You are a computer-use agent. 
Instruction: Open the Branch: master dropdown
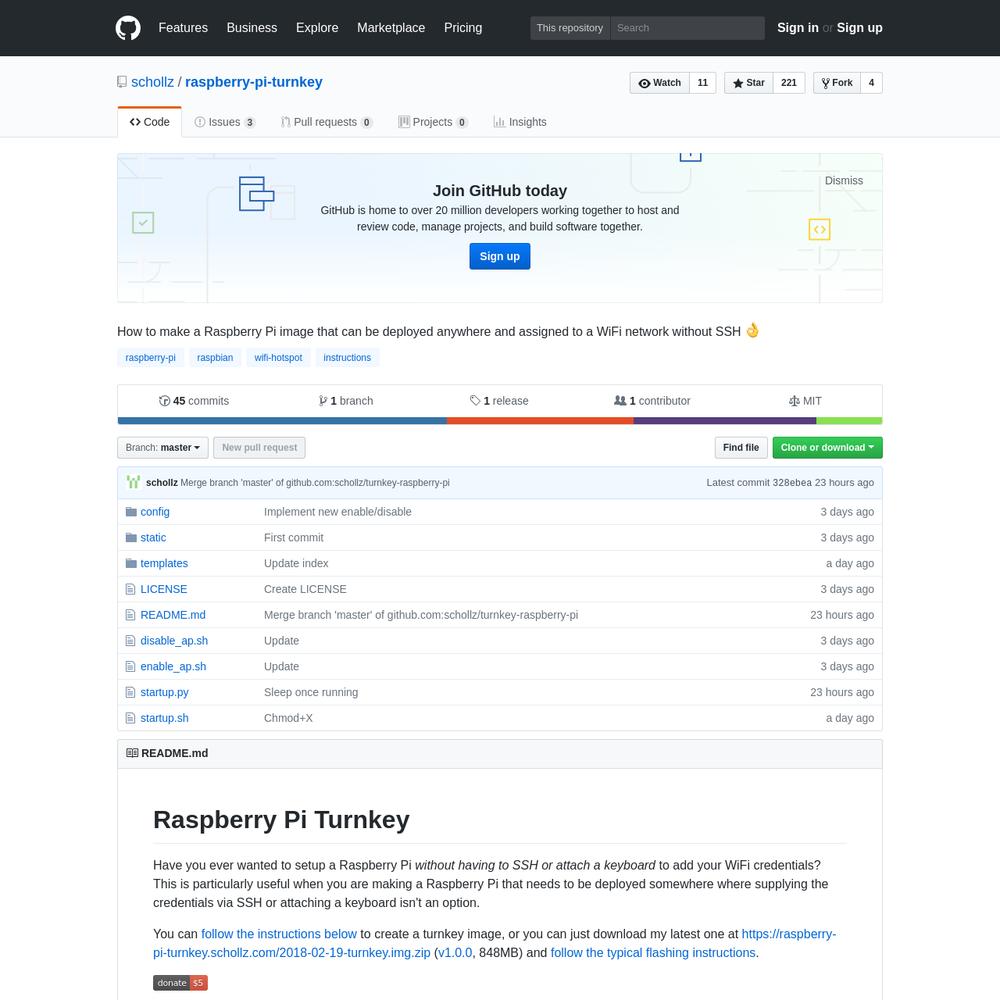coord(163,448)
